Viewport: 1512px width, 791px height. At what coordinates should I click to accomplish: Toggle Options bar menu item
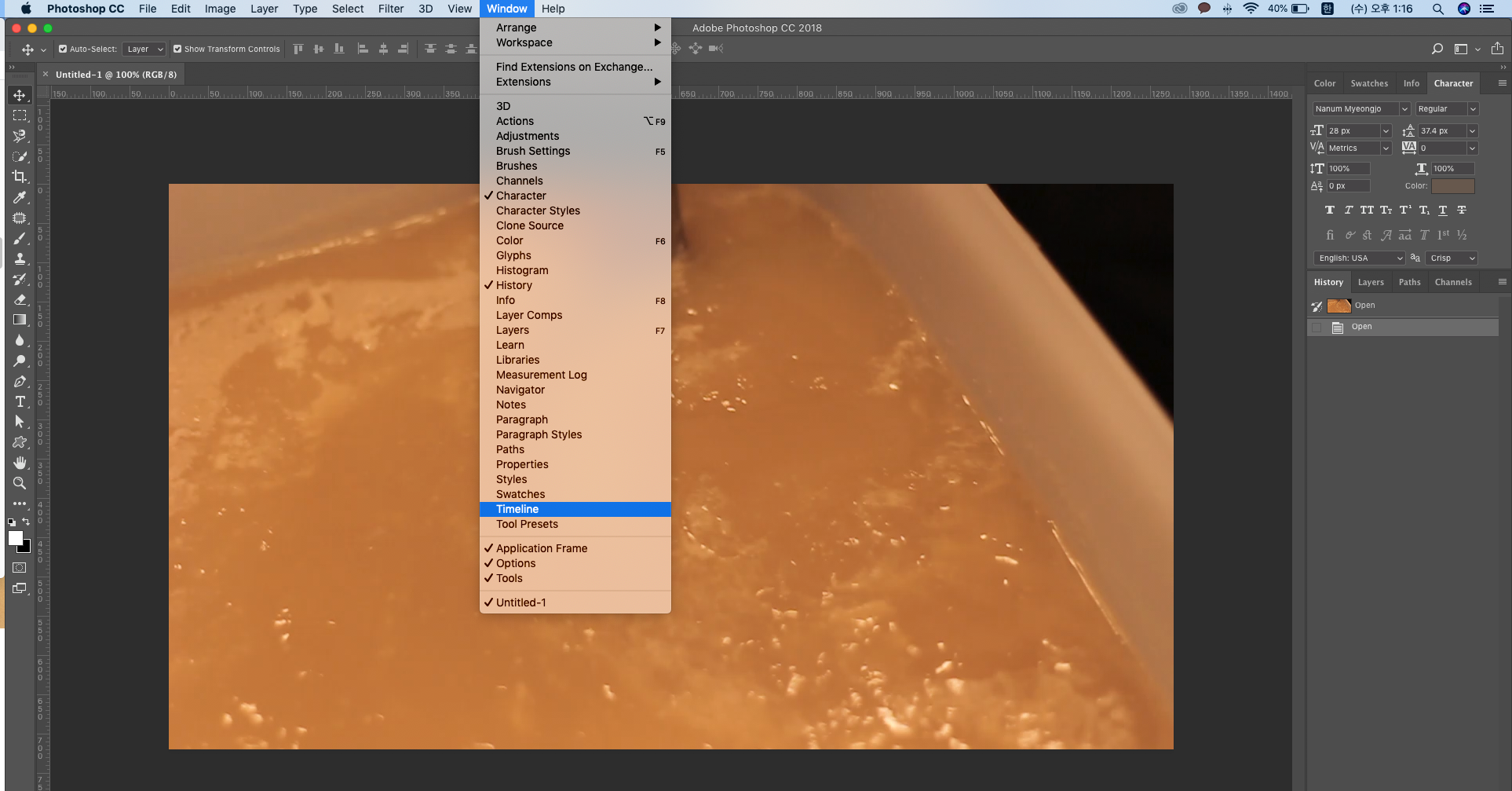pos(575,563)
